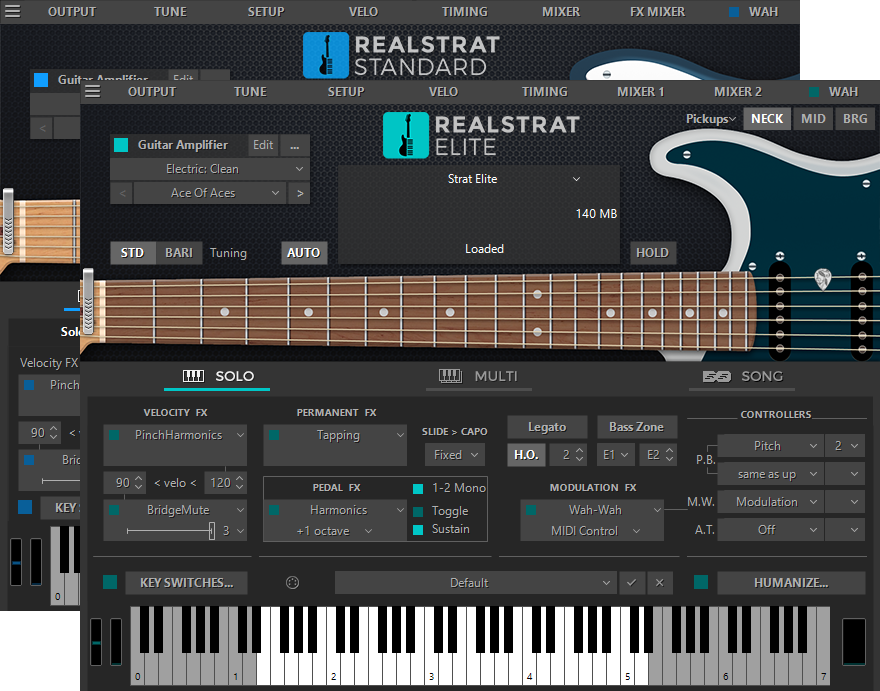This screenshot has width=880, height=691.
Task: Open the HUMANIZE settings
Action: 791,582
